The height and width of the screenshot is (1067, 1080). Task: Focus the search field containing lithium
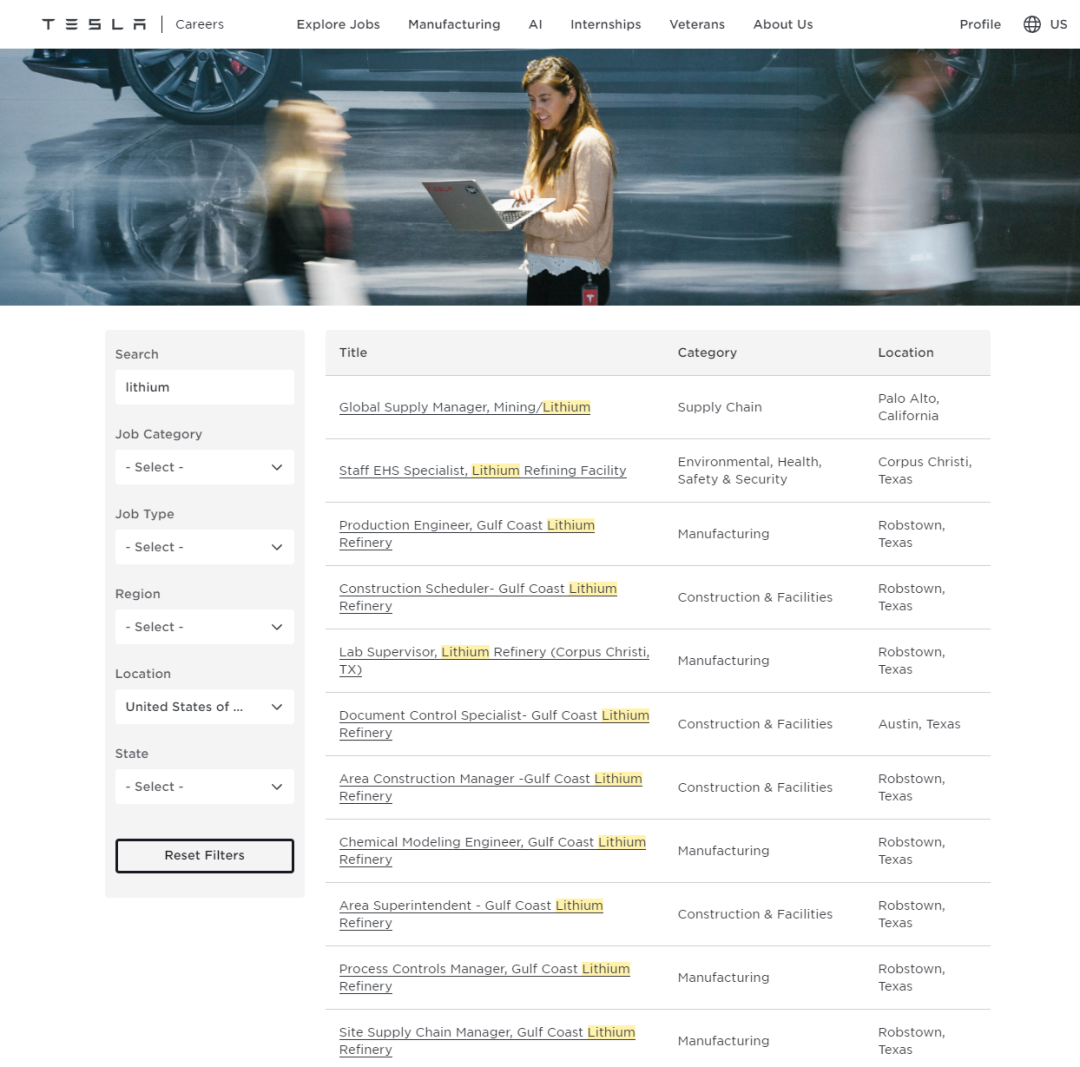coord(204,387)
